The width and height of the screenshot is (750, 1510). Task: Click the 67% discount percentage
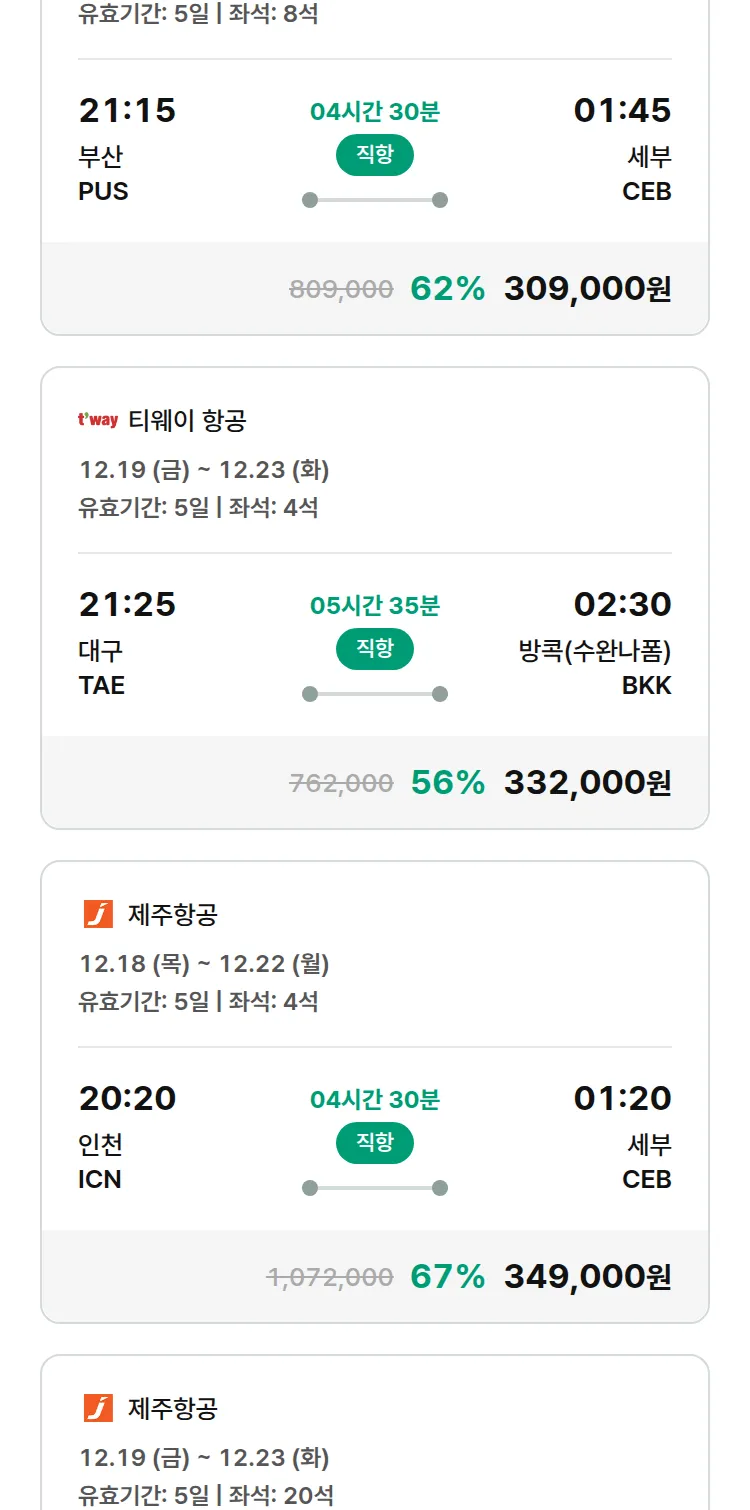[447, 1277]
